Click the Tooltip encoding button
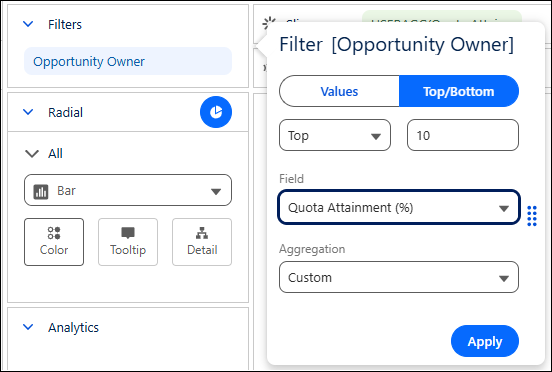This screenshot has height=372, width=552. tap(128, 242)
